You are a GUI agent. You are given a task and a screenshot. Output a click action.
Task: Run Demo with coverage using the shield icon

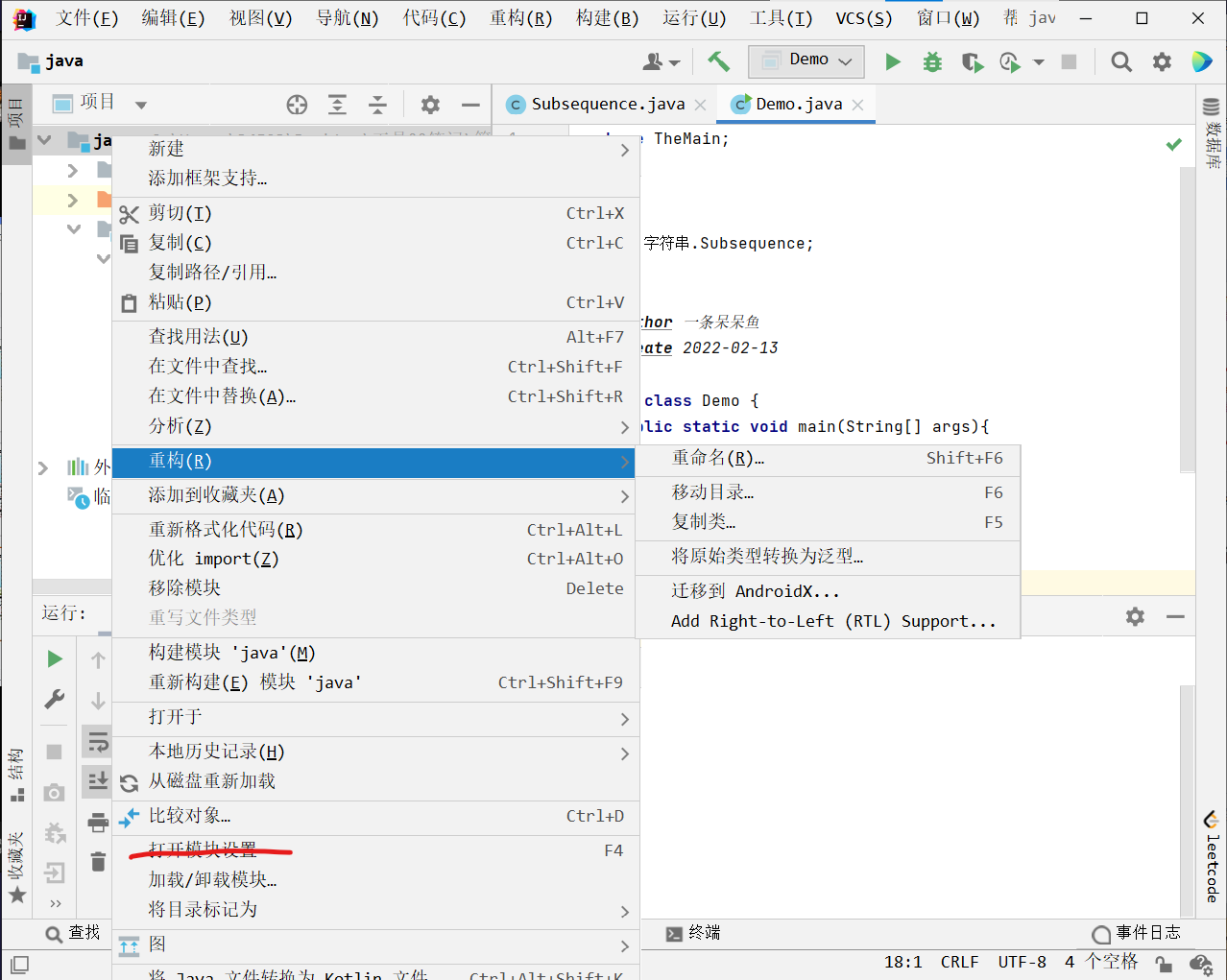coord(972,61)
